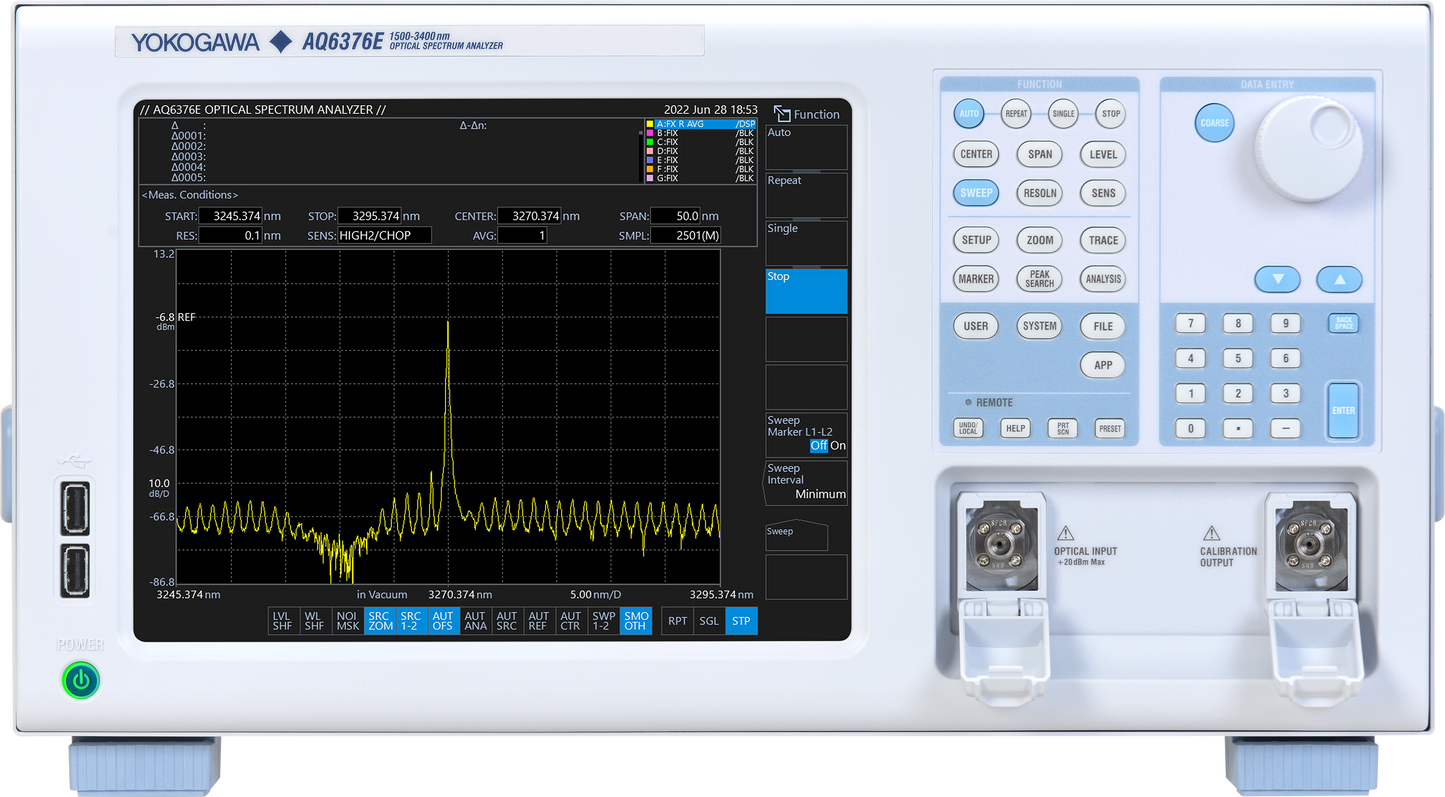
Task: Select the Repeat softkey menu item
Action: 806,195
